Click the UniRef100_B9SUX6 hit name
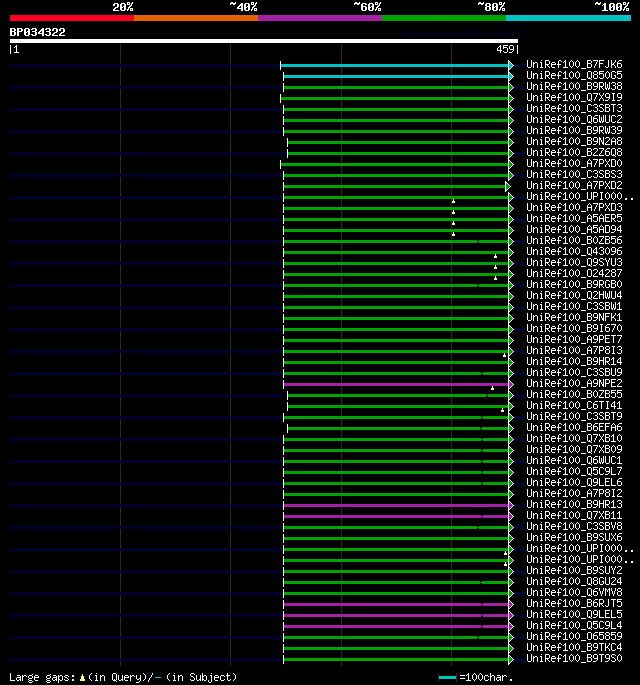Viewport: 640px width, 685px height. (x=574, y=538)
